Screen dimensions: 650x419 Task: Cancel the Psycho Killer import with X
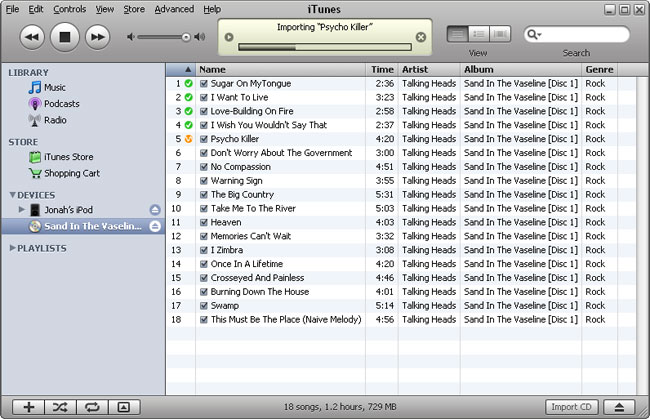click(420, 37)
